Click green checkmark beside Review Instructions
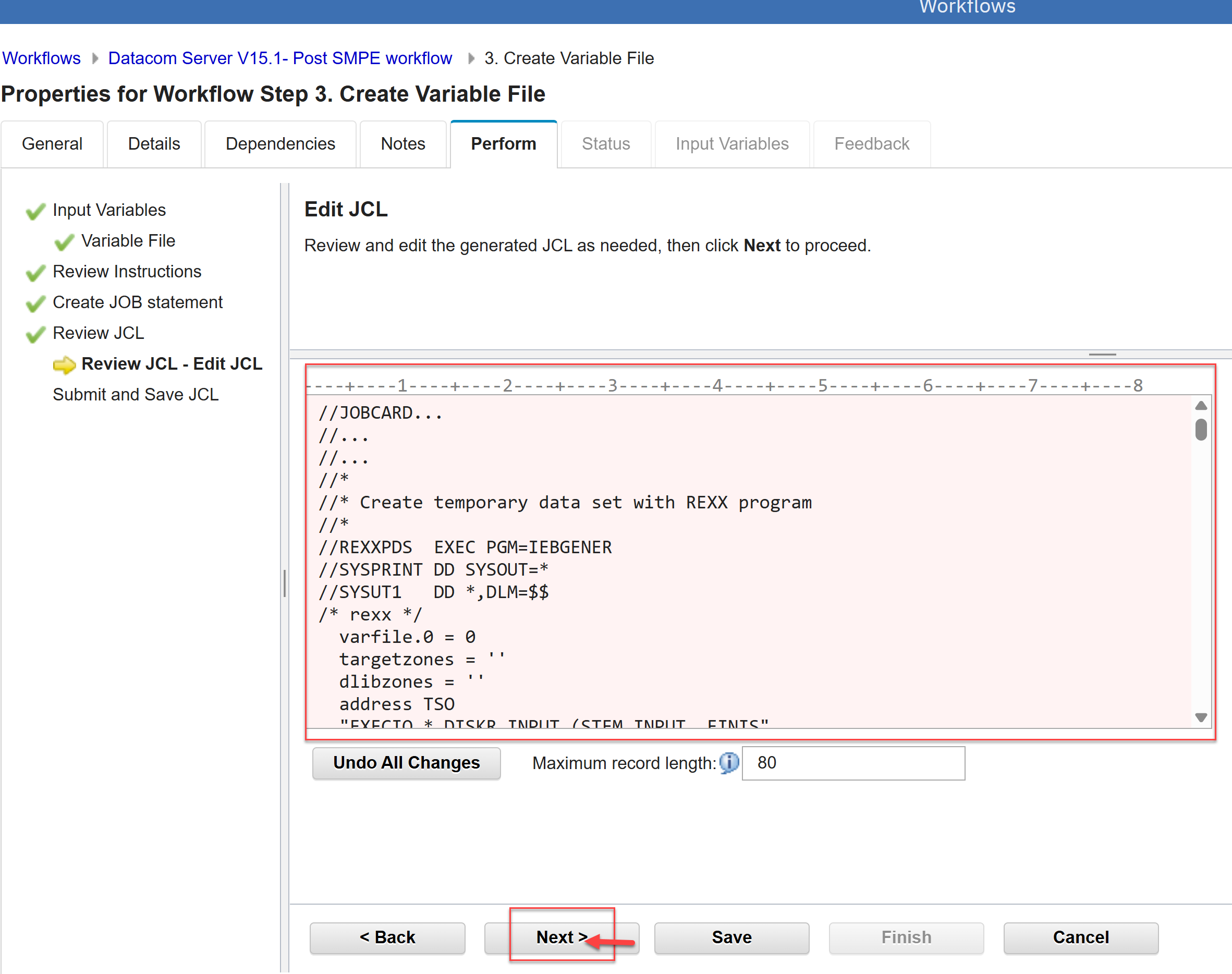 click(35, 273)
